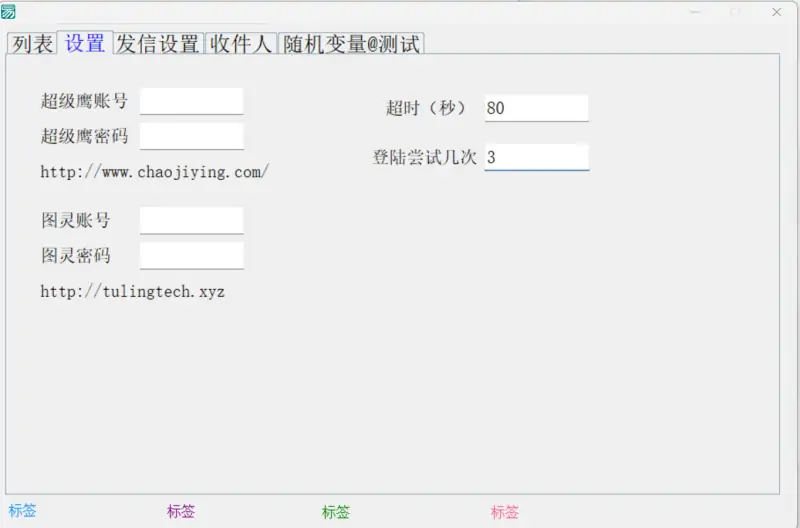Click the tulingtech.xyz URL text
Image resolution: width=800 pixels, height=528 pixels.
[x=132, y=292]
